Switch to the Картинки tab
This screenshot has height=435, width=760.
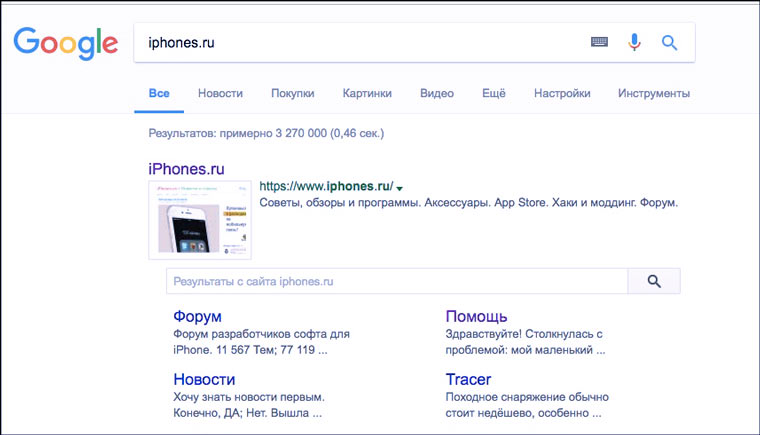coord(367,93)
